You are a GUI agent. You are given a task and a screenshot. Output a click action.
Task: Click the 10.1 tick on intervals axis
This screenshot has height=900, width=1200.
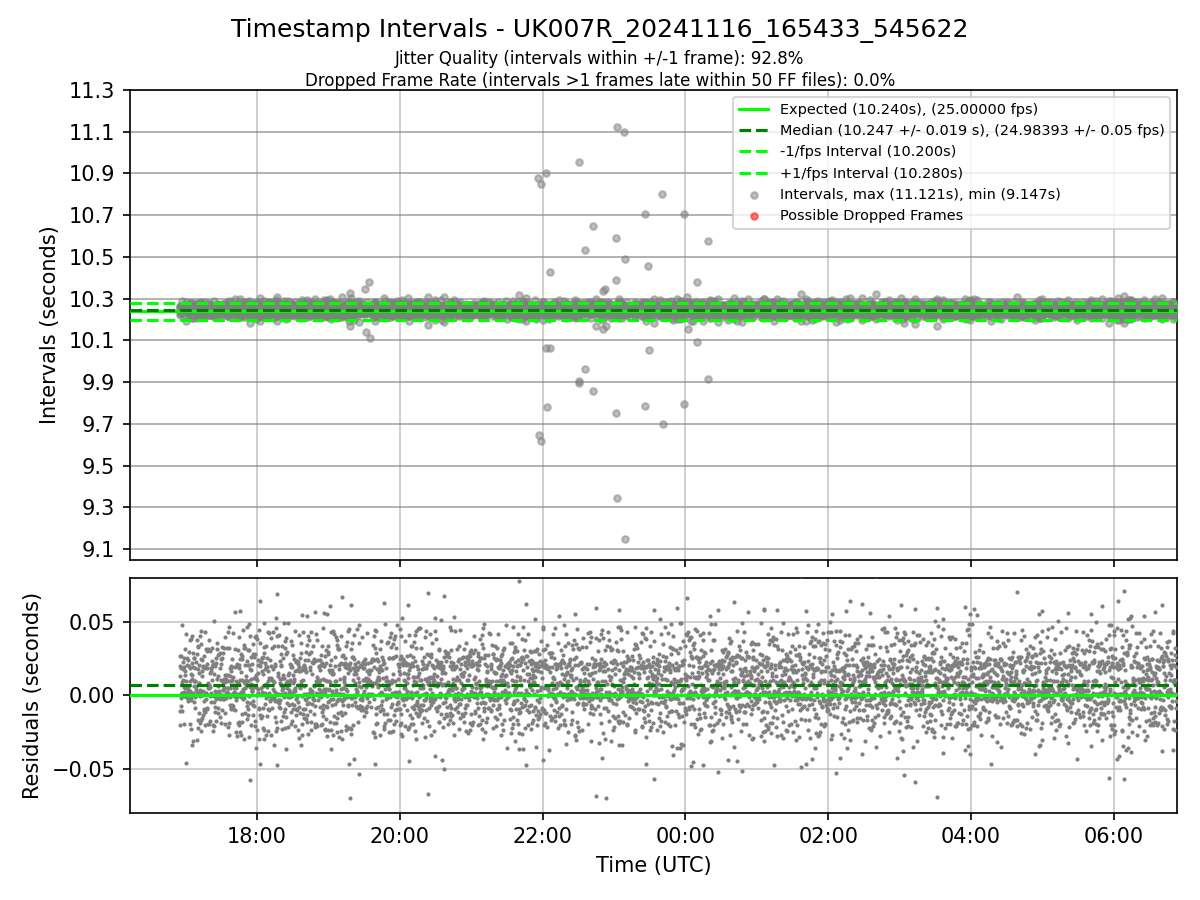click(94, 341)
